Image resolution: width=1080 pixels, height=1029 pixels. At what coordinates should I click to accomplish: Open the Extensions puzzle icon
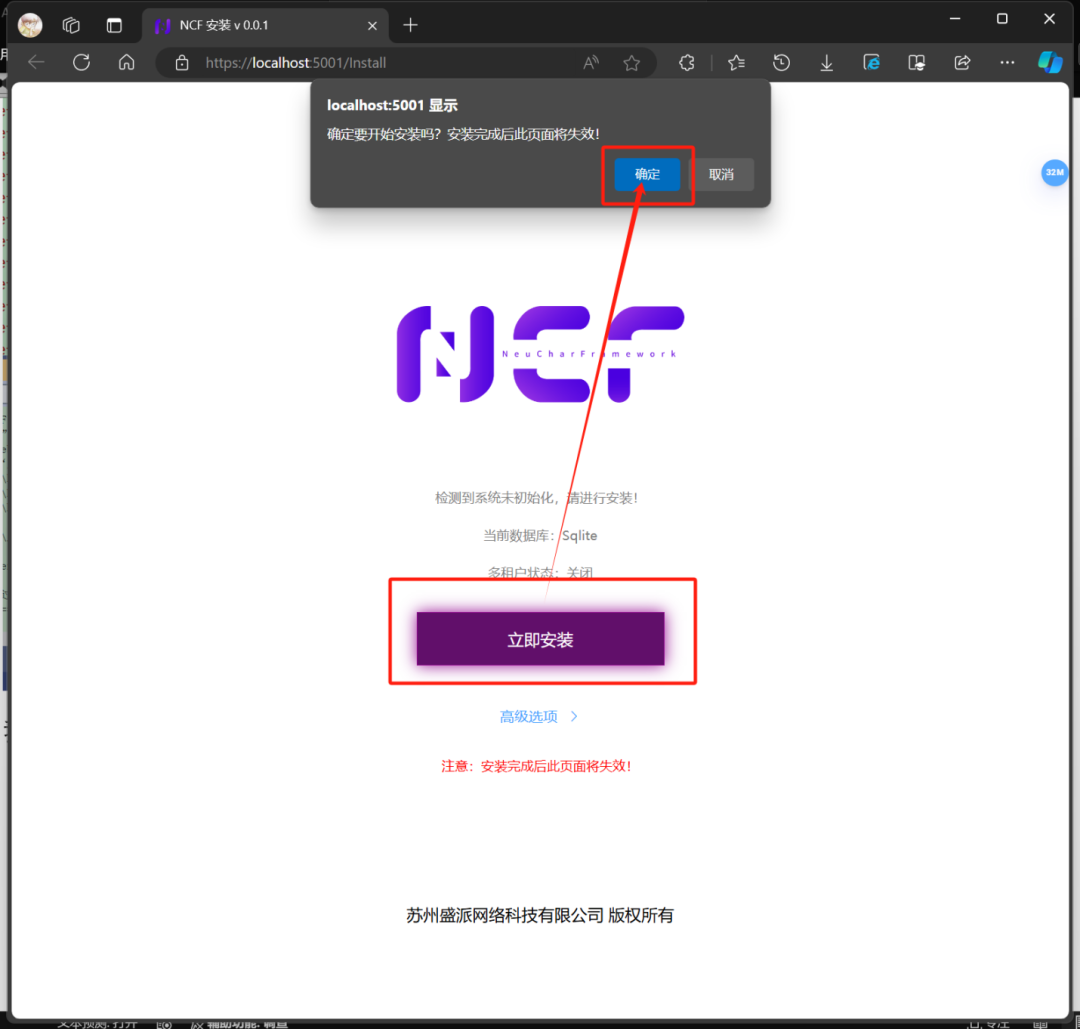pyautogui.click(x=687, y=63)
